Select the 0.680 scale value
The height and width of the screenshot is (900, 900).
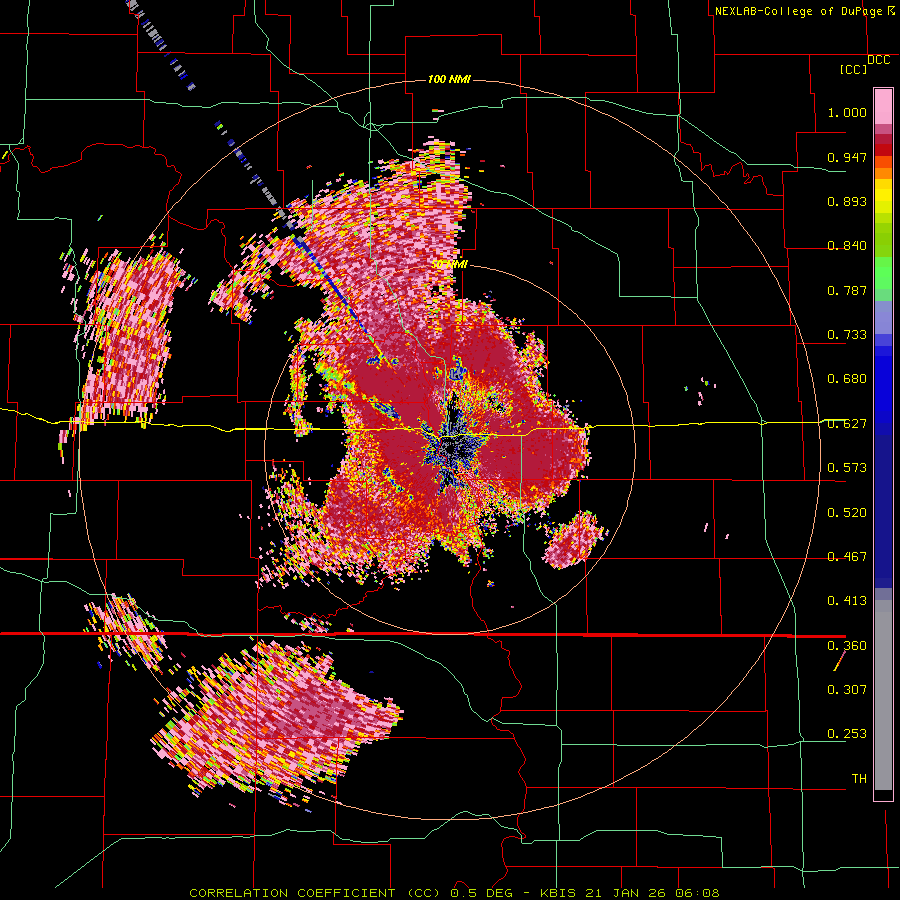click(847, 379)
